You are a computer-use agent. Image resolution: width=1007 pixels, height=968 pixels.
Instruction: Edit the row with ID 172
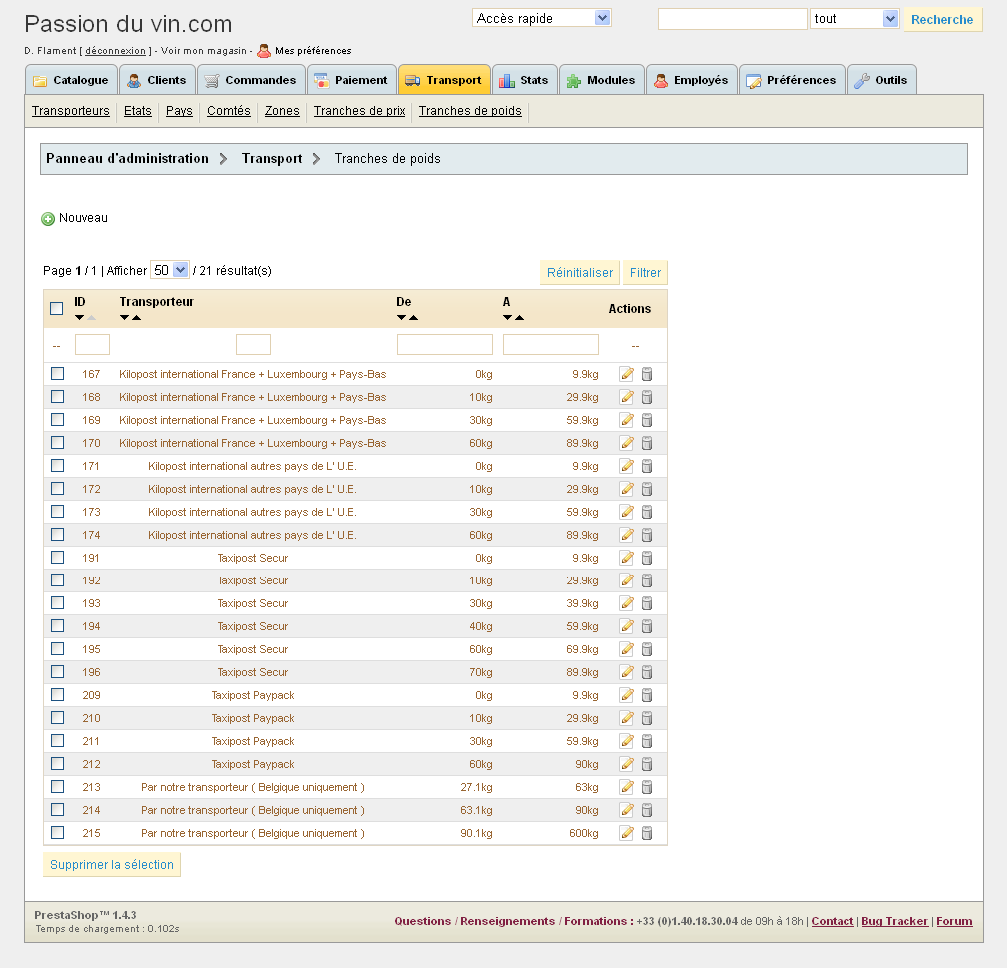pos(627,489)
